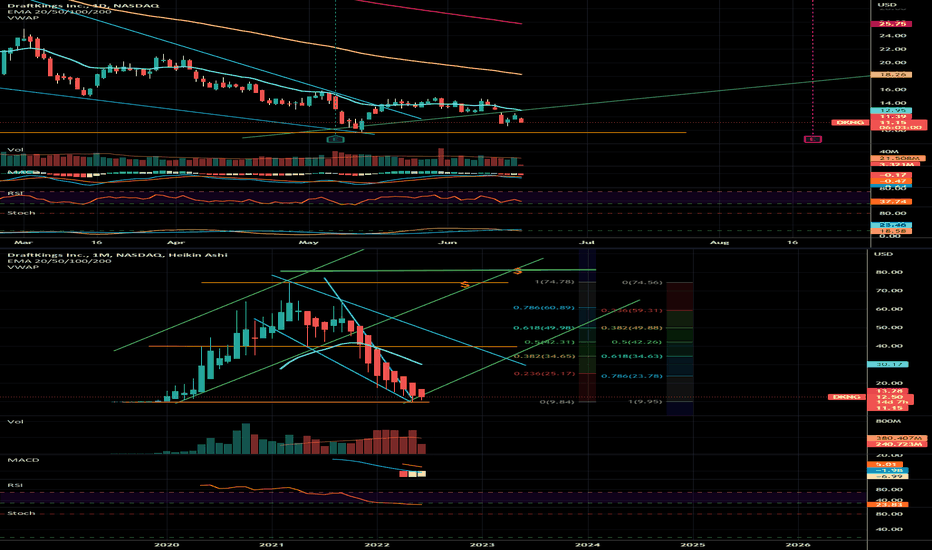The height and width of the screenshot is (550, 932).
Task: Select Fibonacci level 0.786(60.89)
Action: coord(544,307)
